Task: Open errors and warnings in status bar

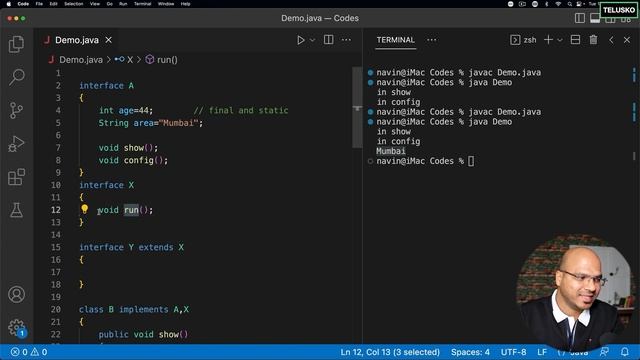Action: click(x=29, y=352)
